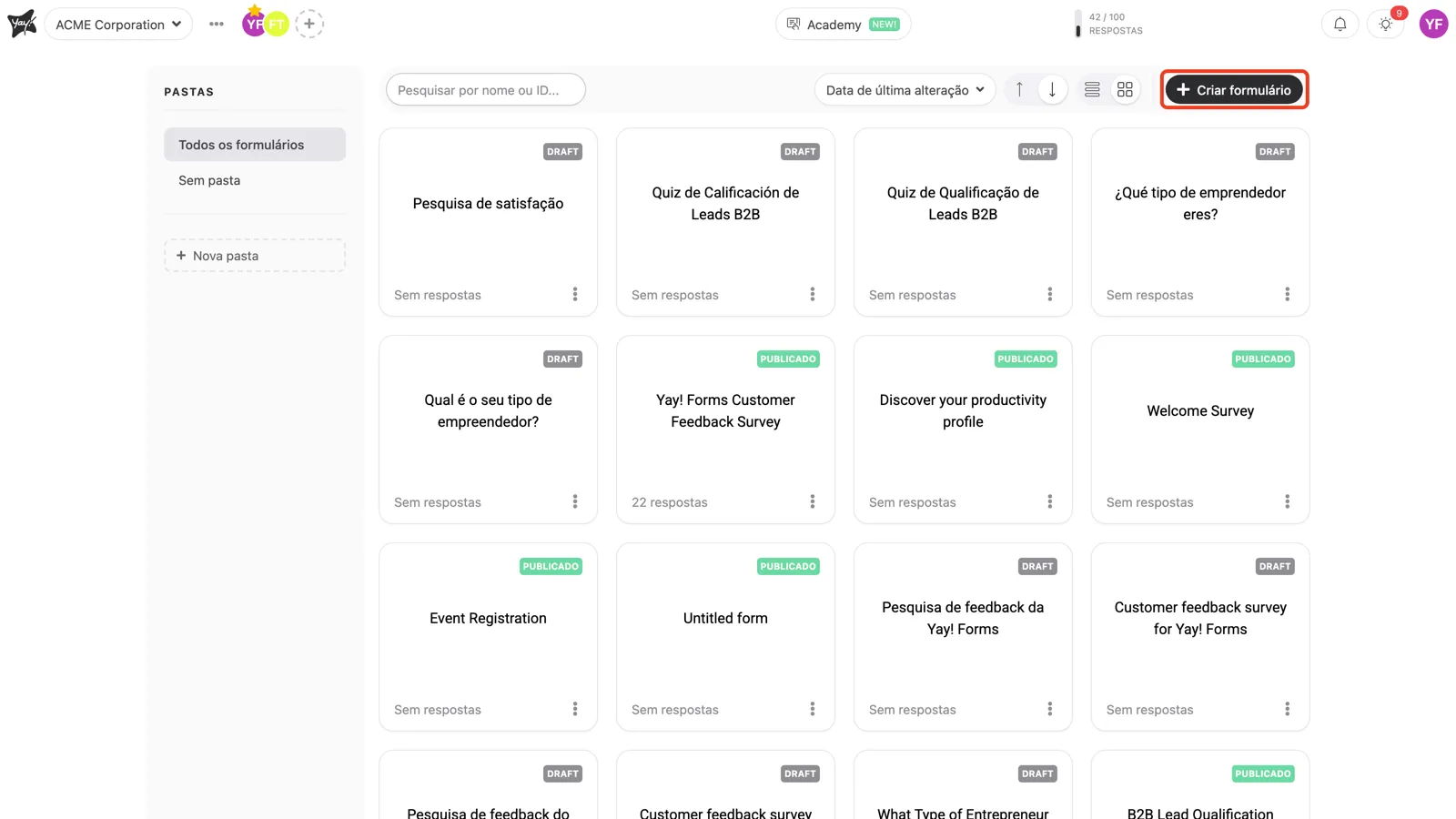Open the notifications bell
1456x819 pixels.
coord(1340,25)
